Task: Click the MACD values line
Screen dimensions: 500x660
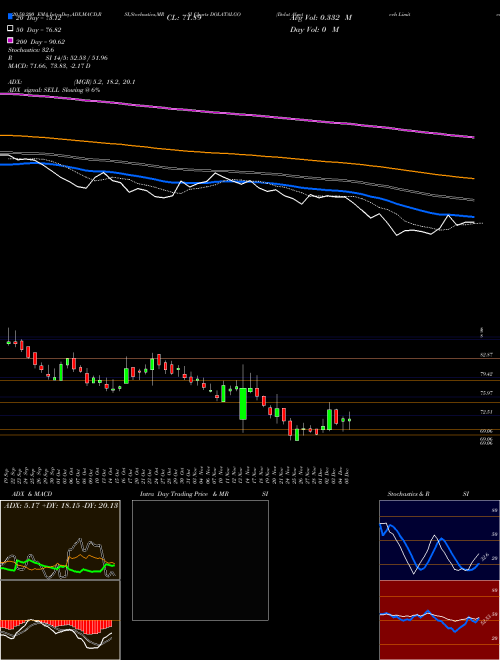Action: 49,66
